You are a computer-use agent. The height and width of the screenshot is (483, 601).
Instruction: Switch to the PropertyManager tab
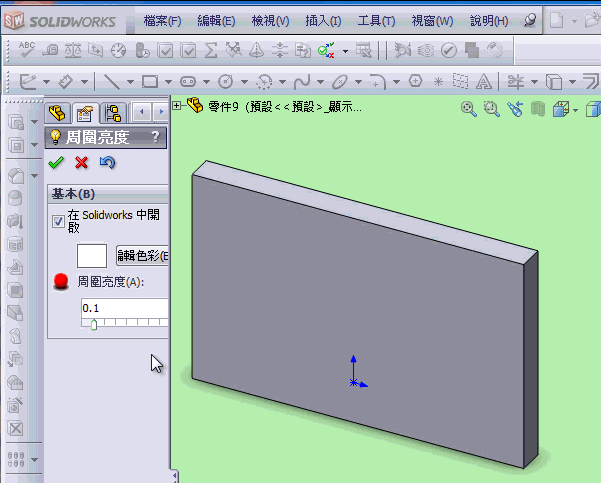(x=85, y=113)
